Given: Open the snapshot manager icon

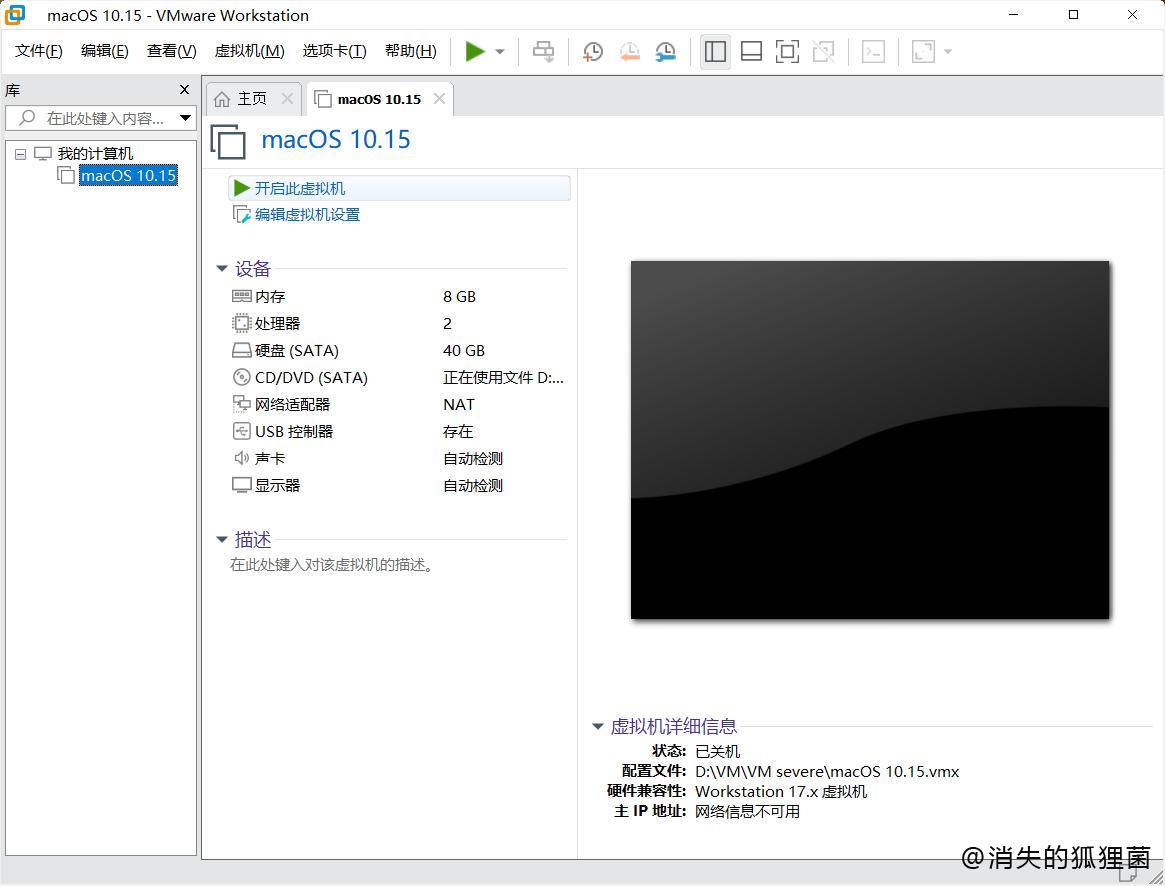Looking at the screenshot, I should pyautogui.click(x=666, y=51).
